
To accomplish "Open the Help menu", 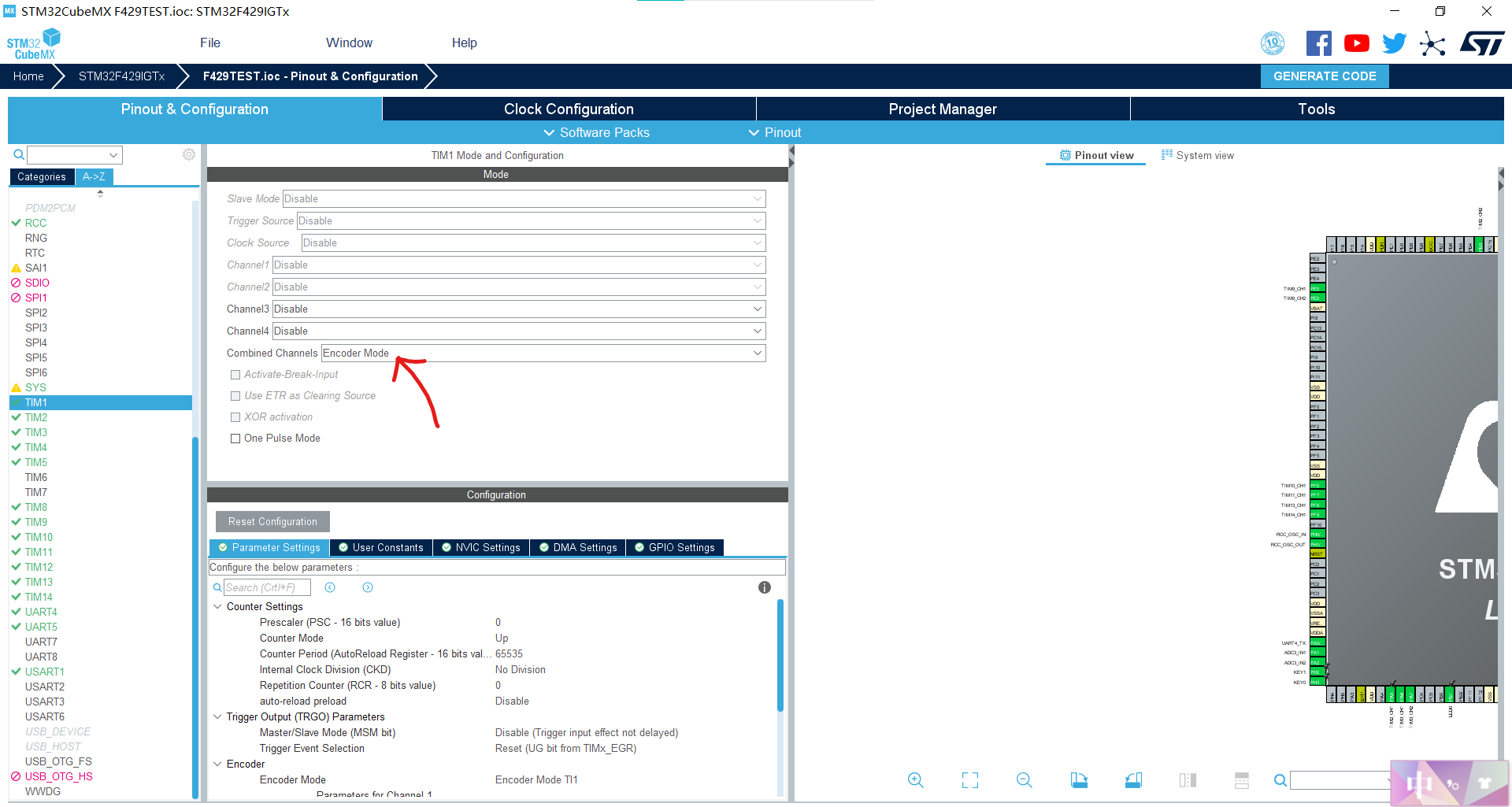I will pos(464,43).
